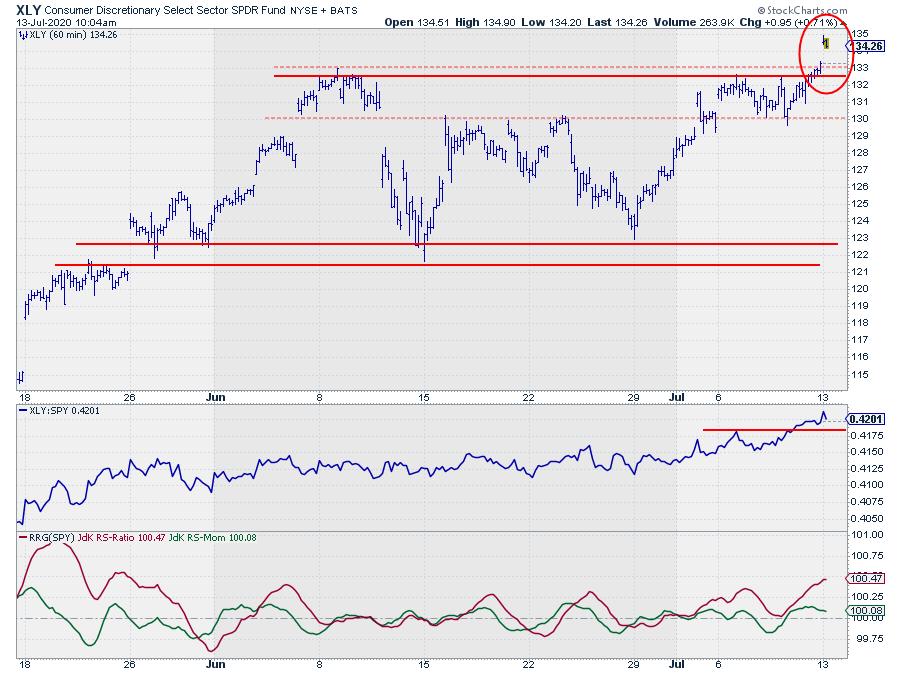
Task: Click the candlestick icon before XLY (60 min)
Action: coord(24,33)
